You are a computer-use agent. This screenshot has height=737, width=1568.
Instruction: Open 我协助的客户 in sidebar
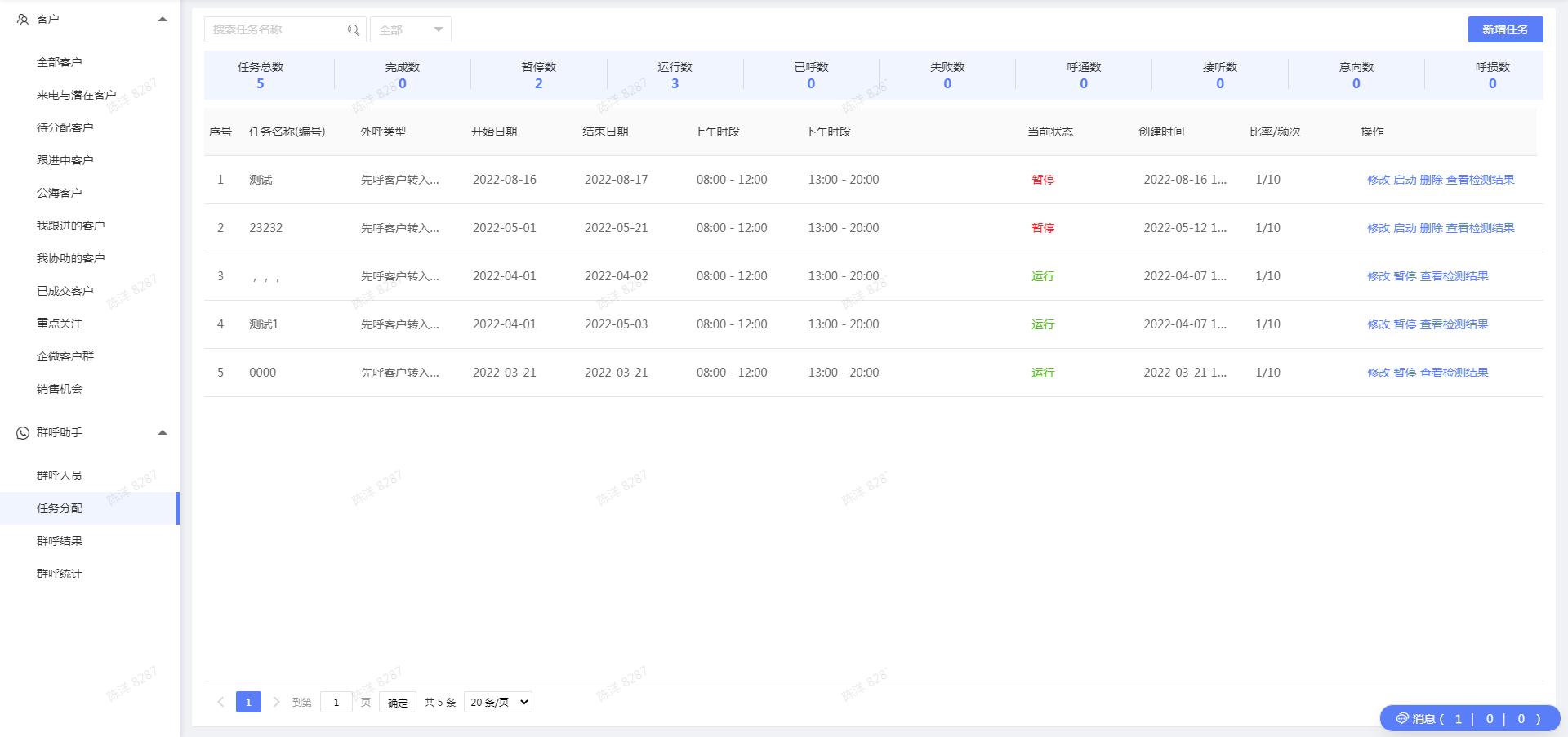pyautogui.click(x=71, y=258)
